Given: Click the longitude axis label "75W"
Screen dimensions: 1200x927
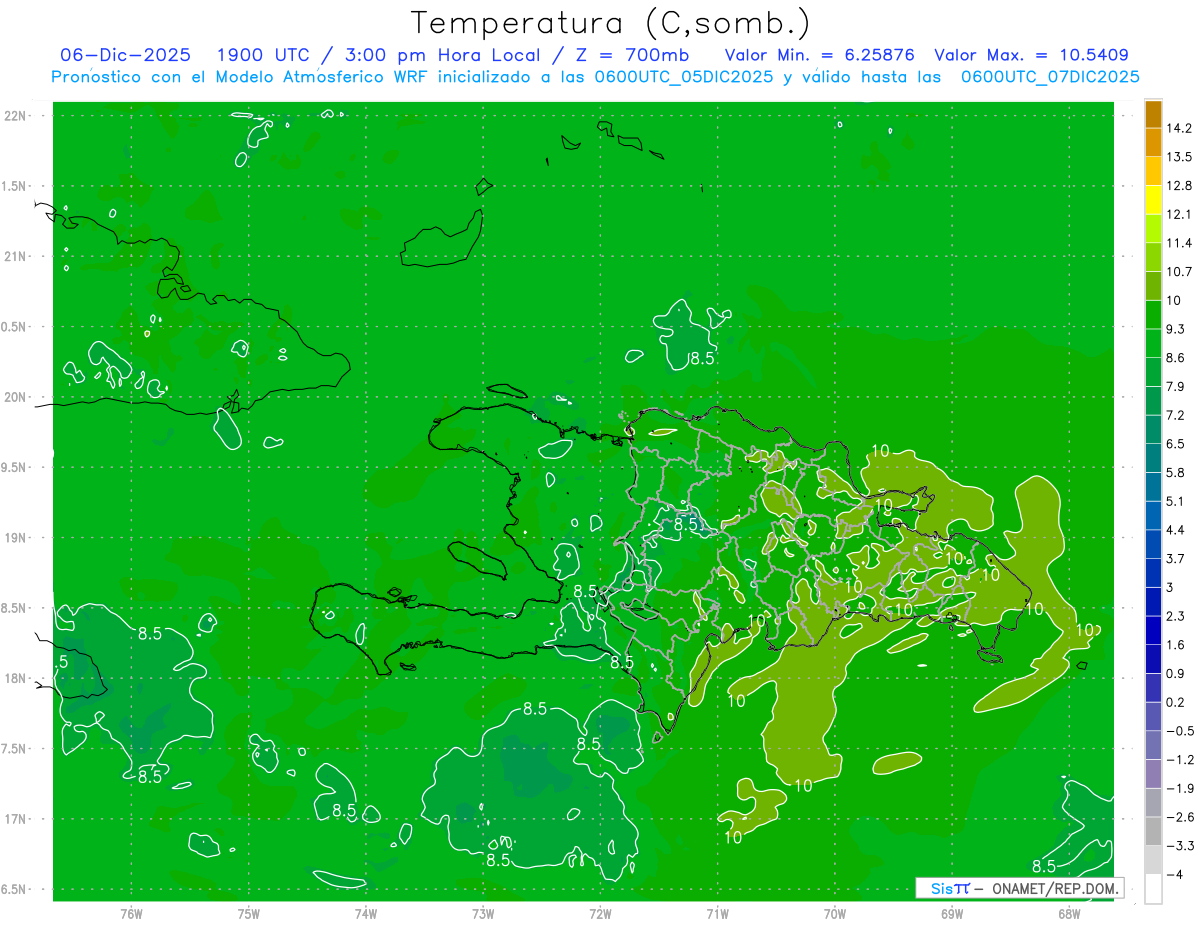Looking at the screenshot, I should point(249,913).
